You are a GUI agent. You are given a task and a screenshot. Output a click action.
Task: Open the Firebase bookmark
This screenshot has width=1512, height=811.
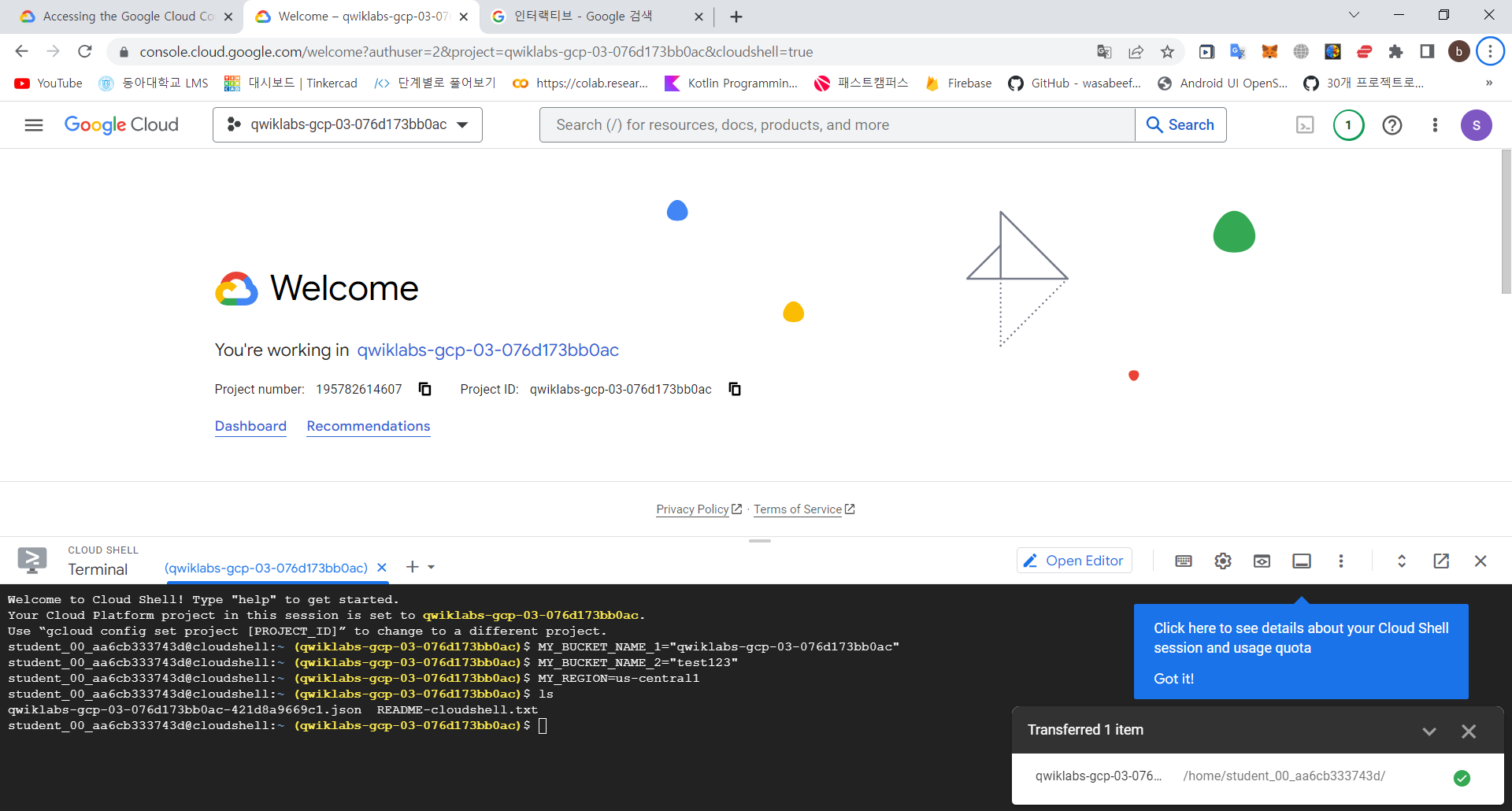[x=958, y=83]
